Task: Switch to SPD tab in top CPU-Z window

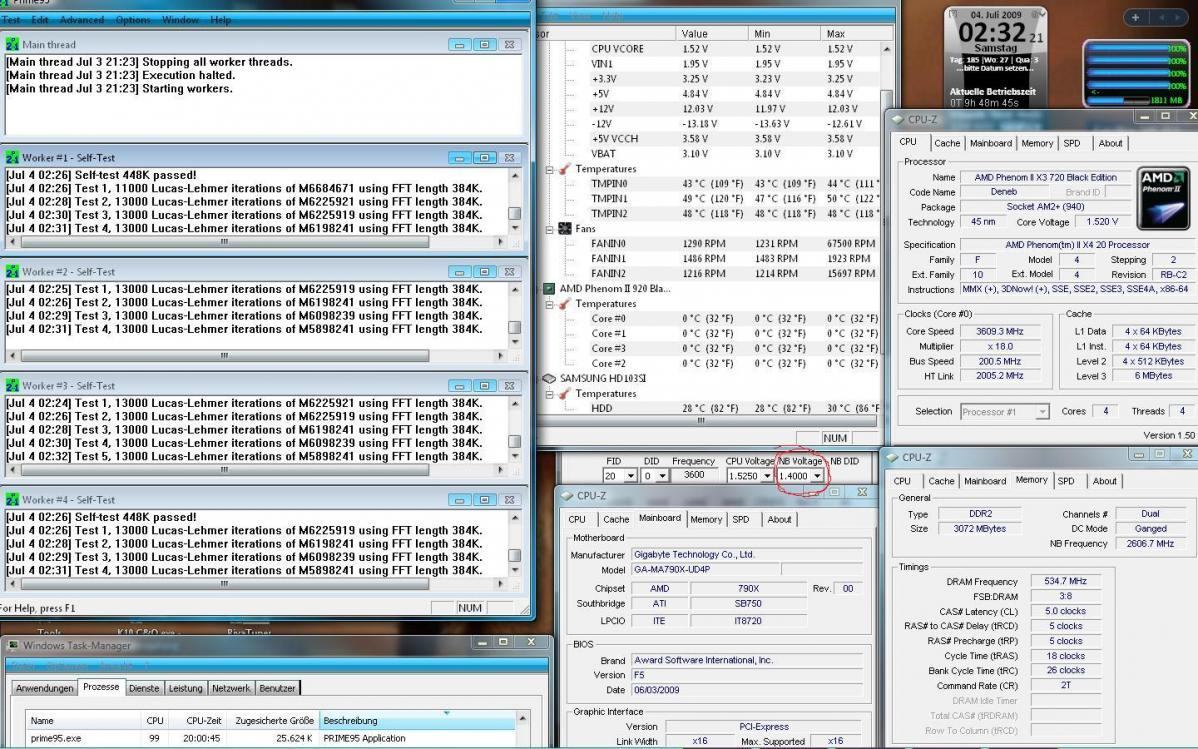Action: 1072,143
